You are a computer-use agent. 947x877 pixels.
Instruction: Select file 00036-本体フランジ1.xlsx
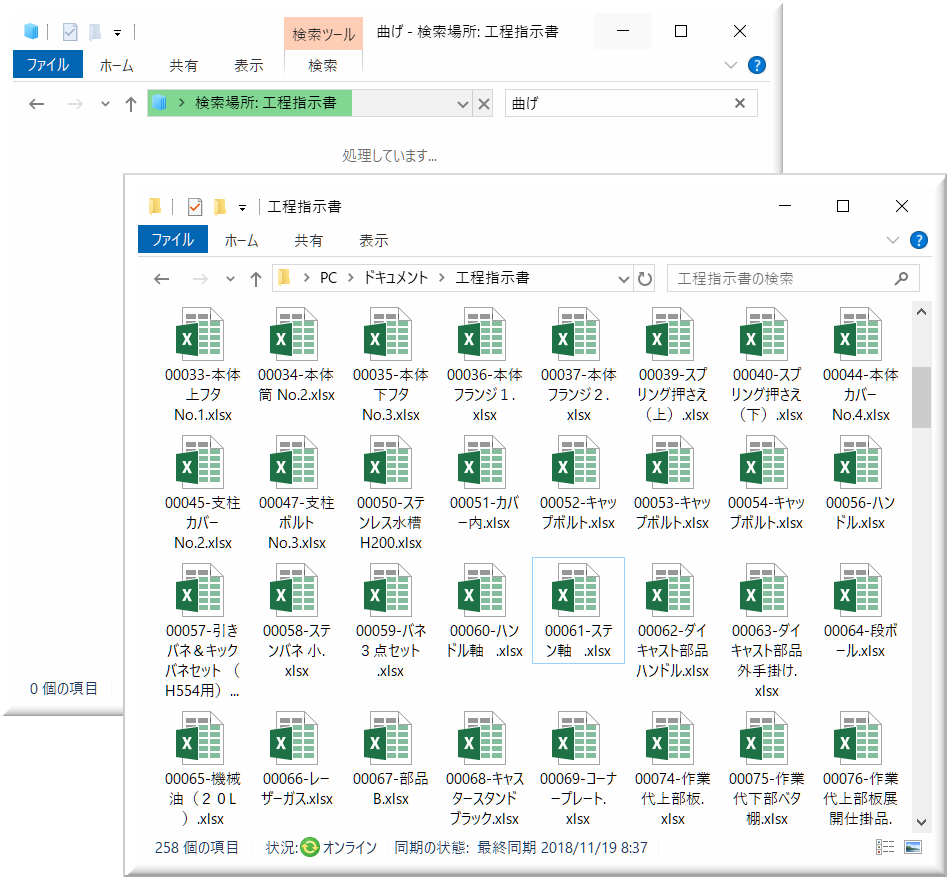[x=484, y=365]
